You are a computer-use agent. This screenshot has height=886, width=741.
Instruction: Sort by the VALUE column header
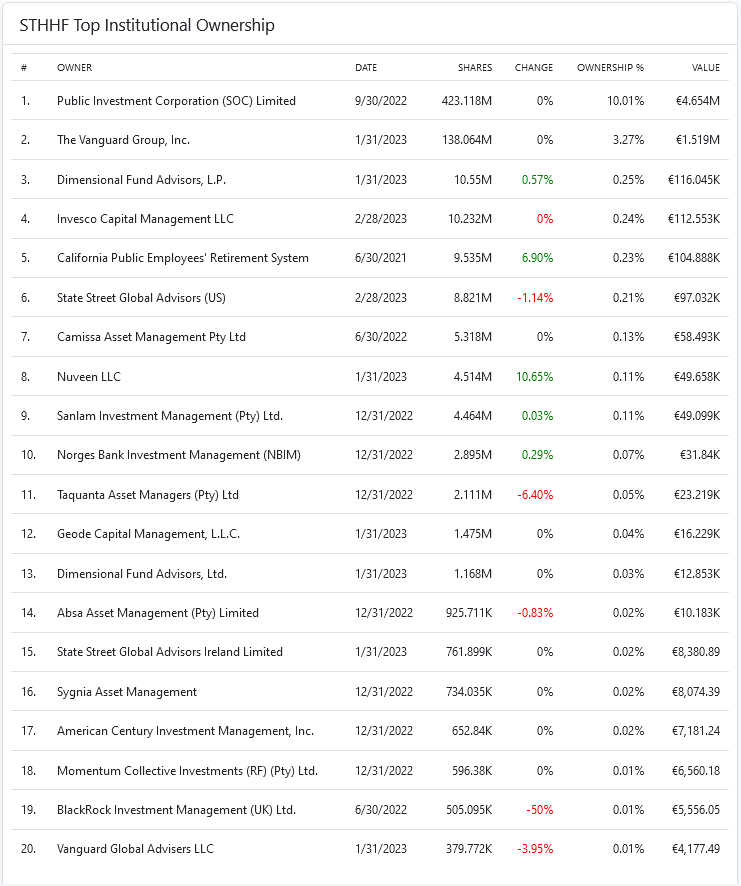click(x=706, y=68)
